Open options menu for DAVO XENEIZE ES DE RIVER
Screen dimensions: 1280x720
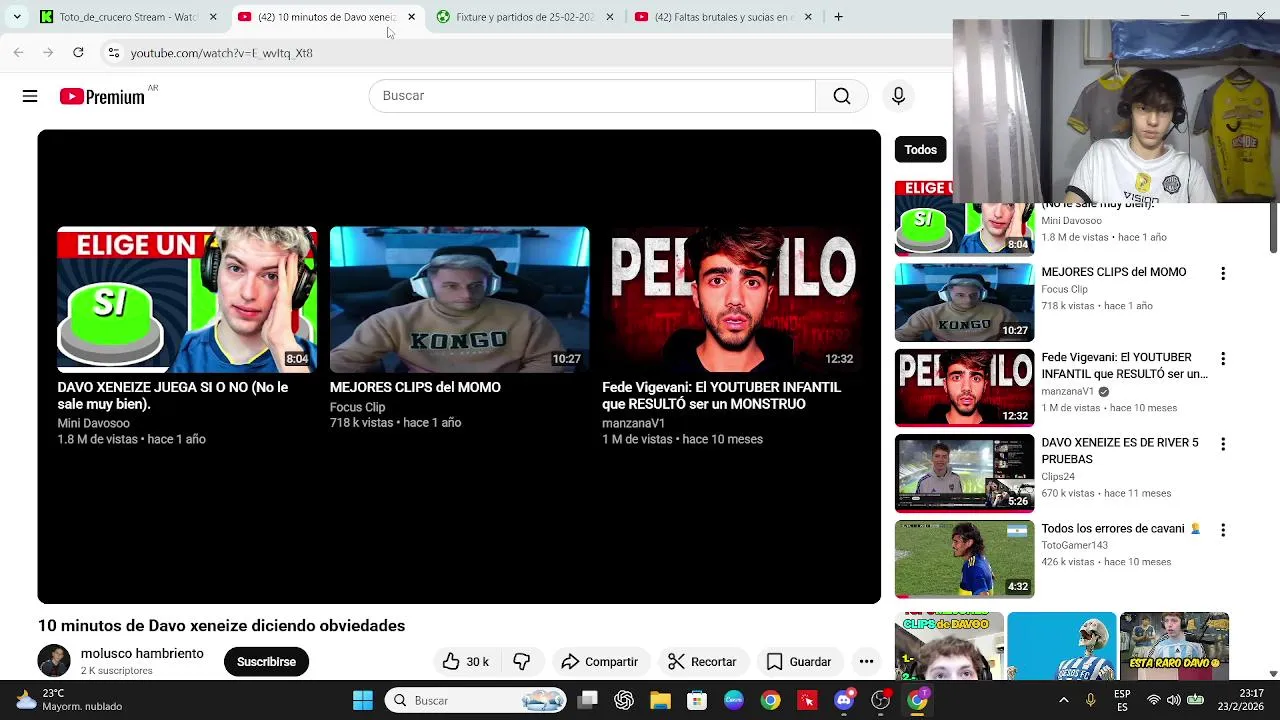click(1222, 444)
